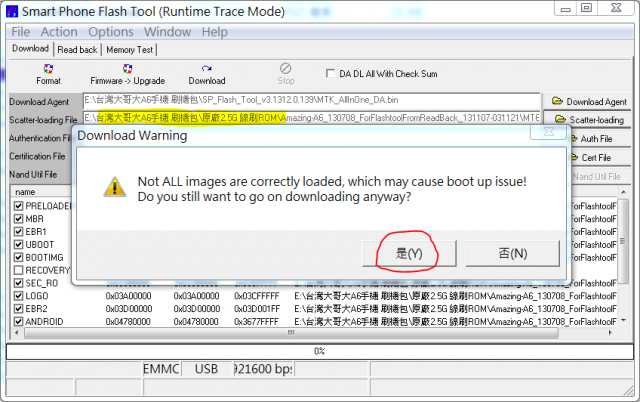Click the LOGO begin address 0x03A00000

[129, 296]
